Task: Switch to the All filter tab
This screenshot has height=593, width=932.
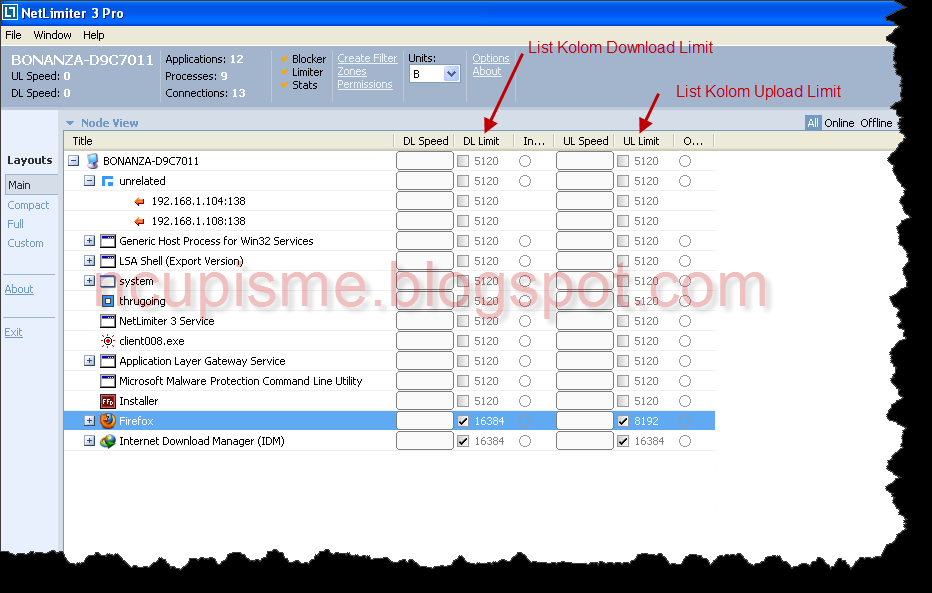Action: [x=813, y=123]
